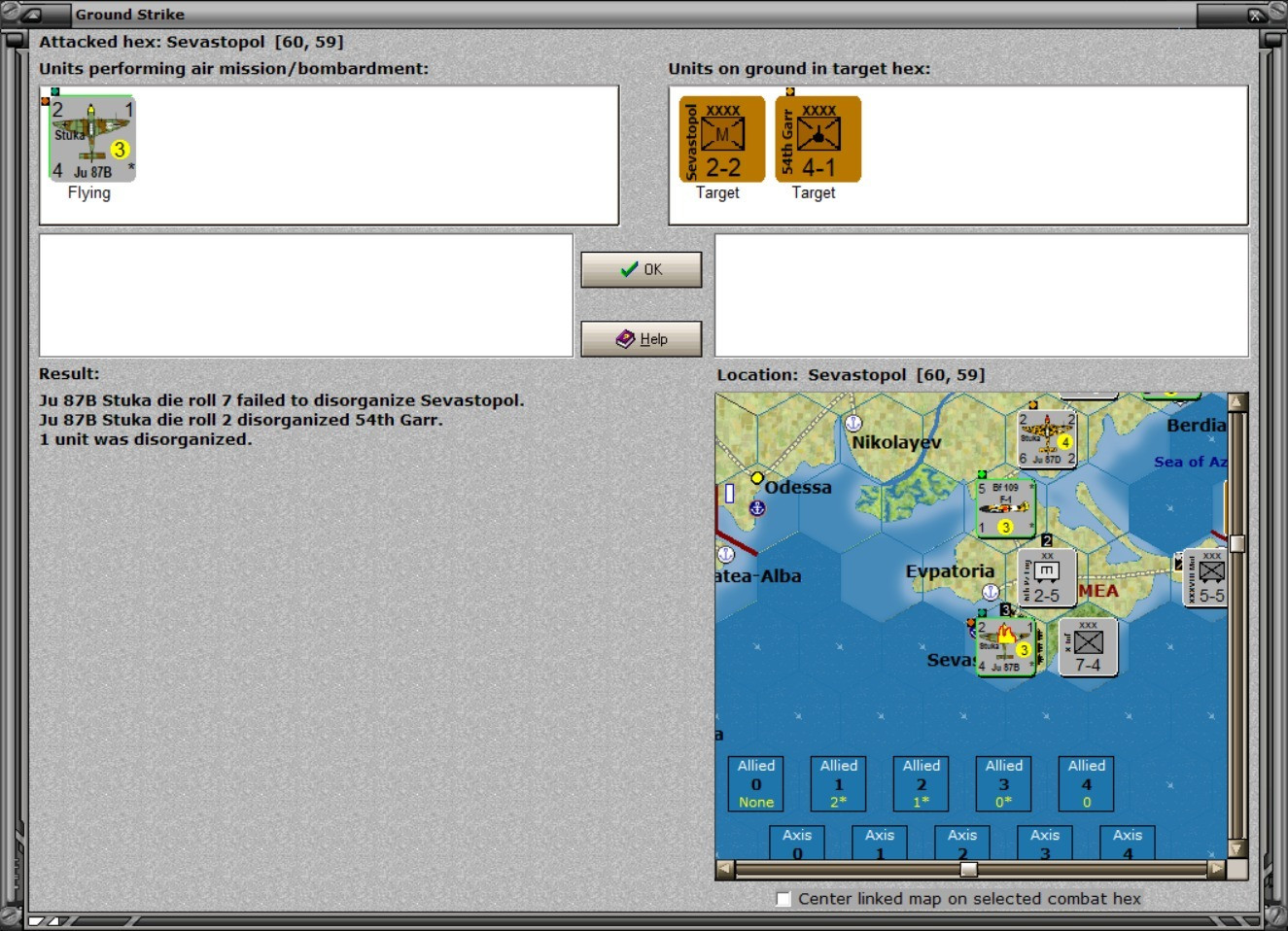This screenshot has width=1288, height=931.
Task: Click the 2-5 unit counter near Evpatoria
Action: tap(1046, 579)
